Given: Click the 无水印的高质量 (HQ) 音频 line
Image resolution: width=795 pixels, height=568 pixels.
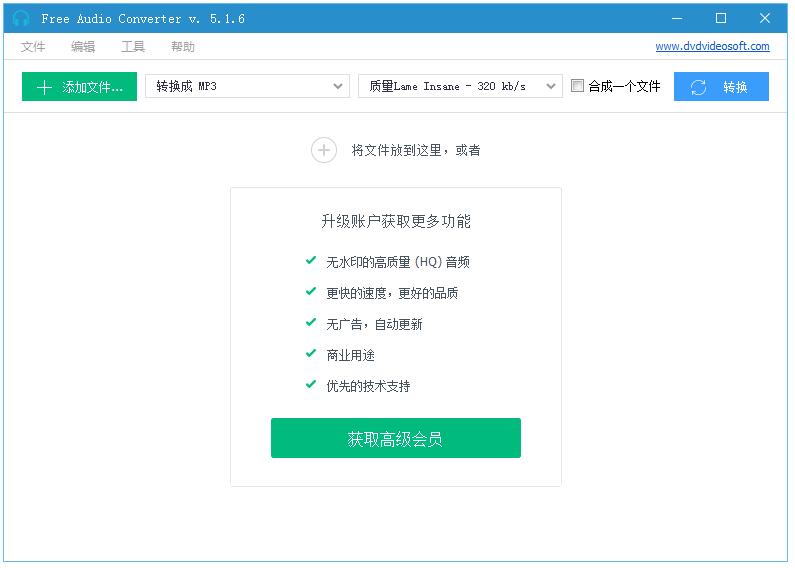Looking at the screenshot, I should pos(398,262).
